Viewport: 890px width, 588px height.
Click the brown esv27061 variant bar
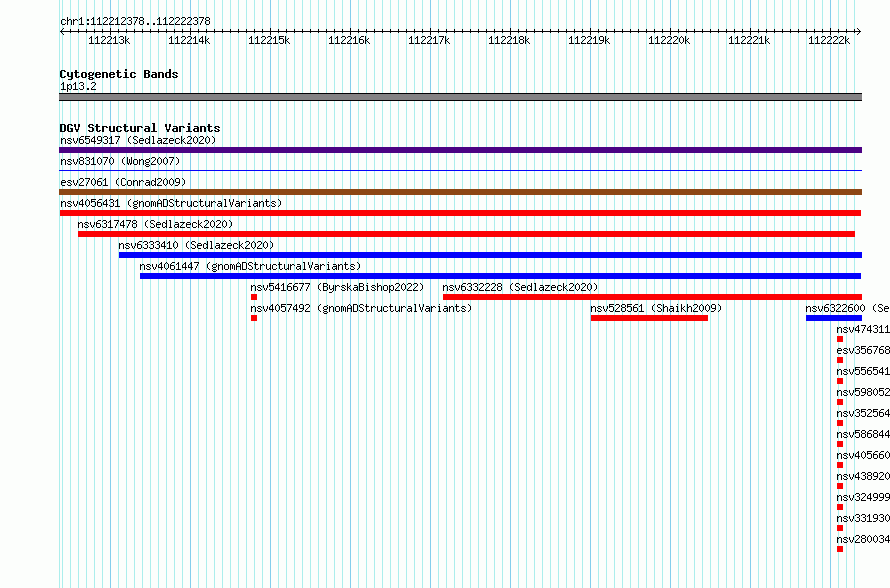tap(460, 192)
